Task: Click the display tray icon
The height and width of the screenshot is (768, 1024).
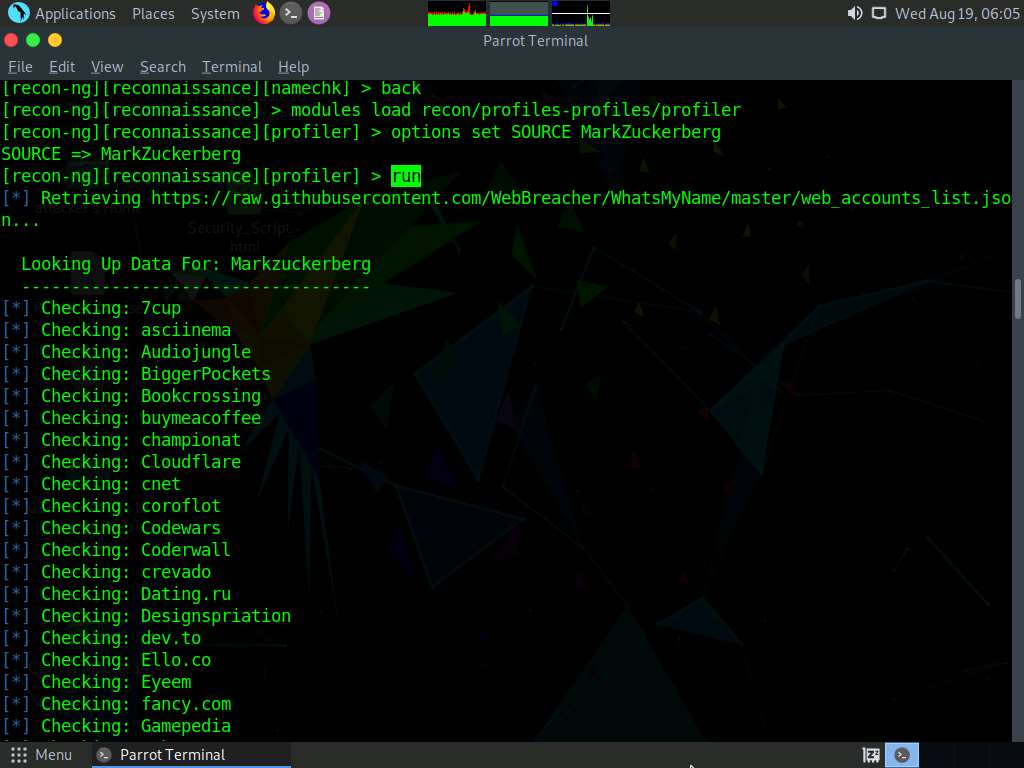Action: point(879,14)
